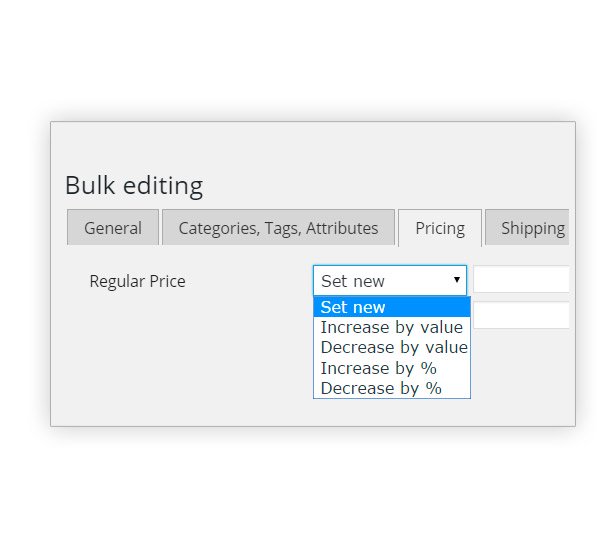Click the Regular Price label text
The height and width of the screenshot is (537, 600).
click(x=137, y=281)
